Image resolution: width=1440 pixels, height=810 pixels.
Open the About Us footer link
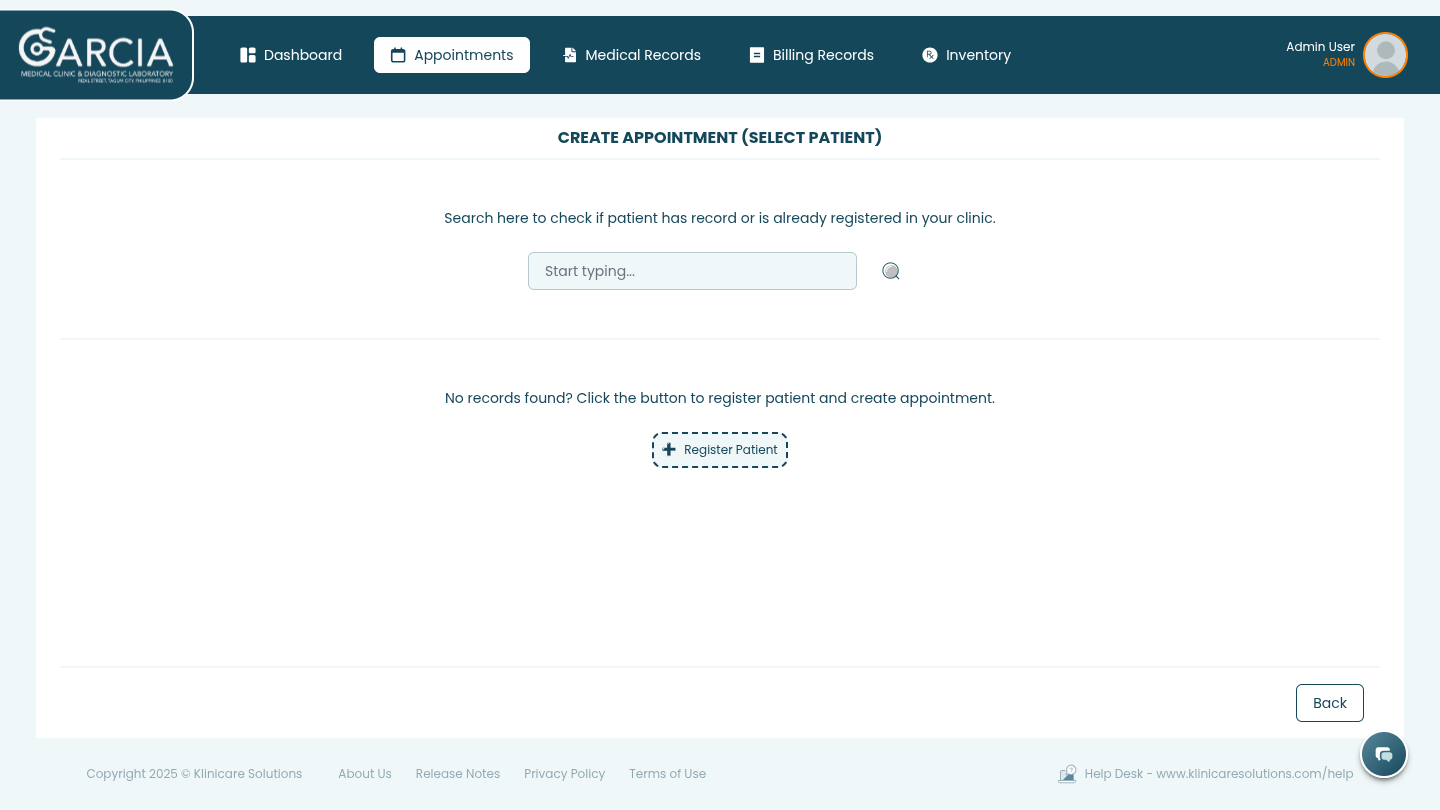(x=365, y=774)
